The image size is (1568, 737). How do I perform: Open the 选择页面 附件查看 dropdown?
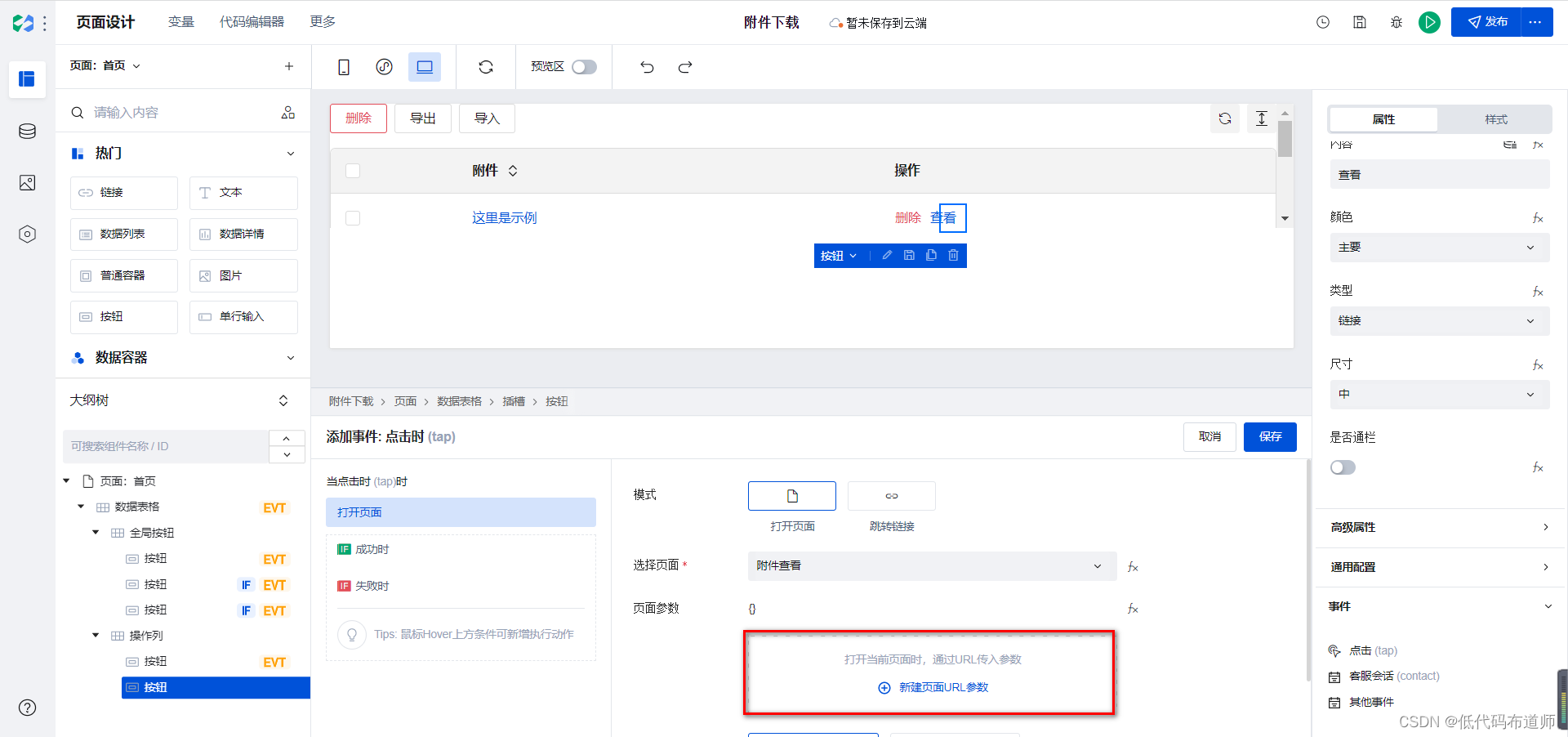coord(932,566)
